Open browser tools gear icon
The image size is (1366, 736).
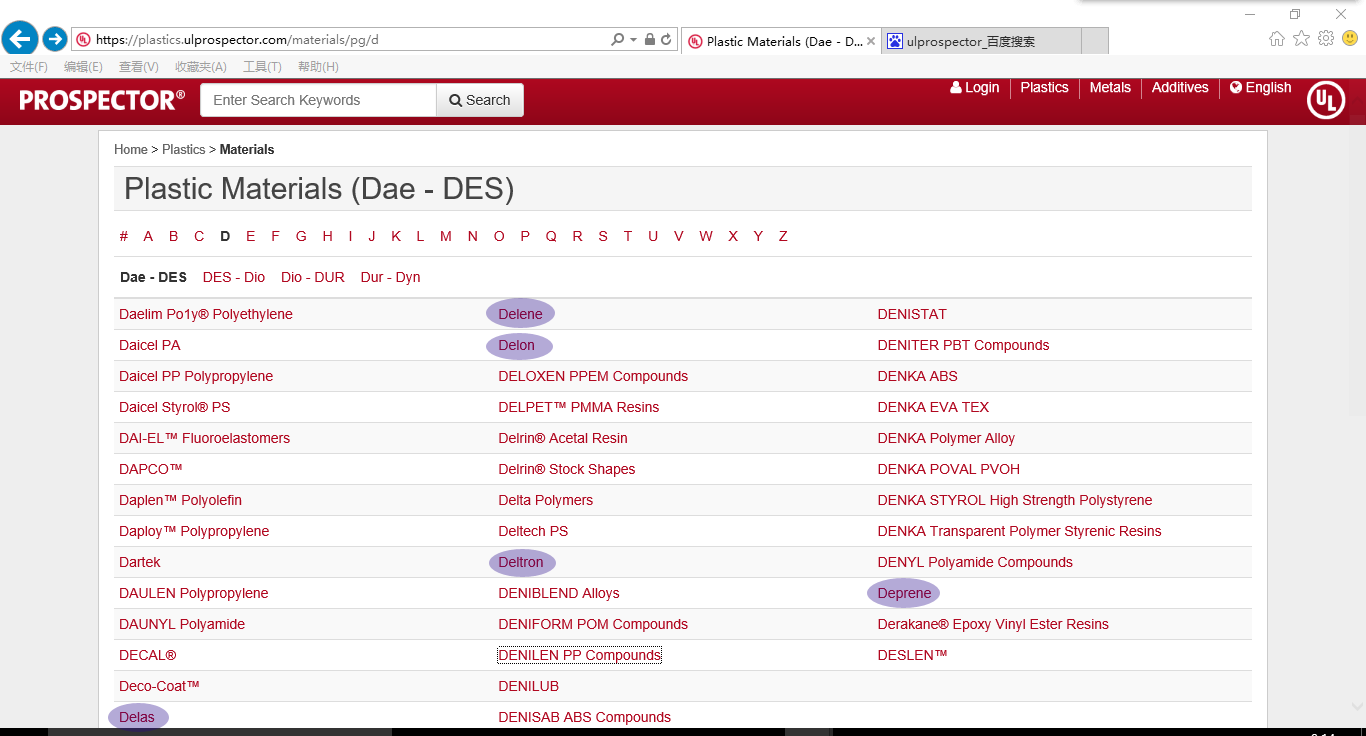click(1326, 39)
